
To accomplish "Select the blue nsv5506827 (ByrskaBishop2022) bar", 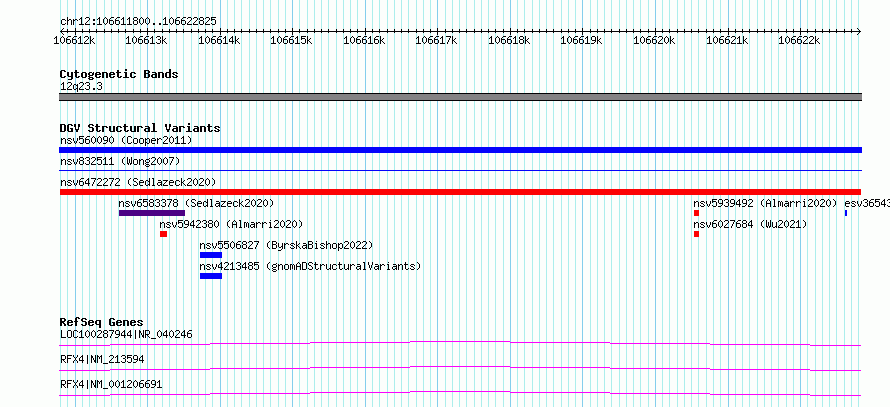I will [x=211, y=255].
